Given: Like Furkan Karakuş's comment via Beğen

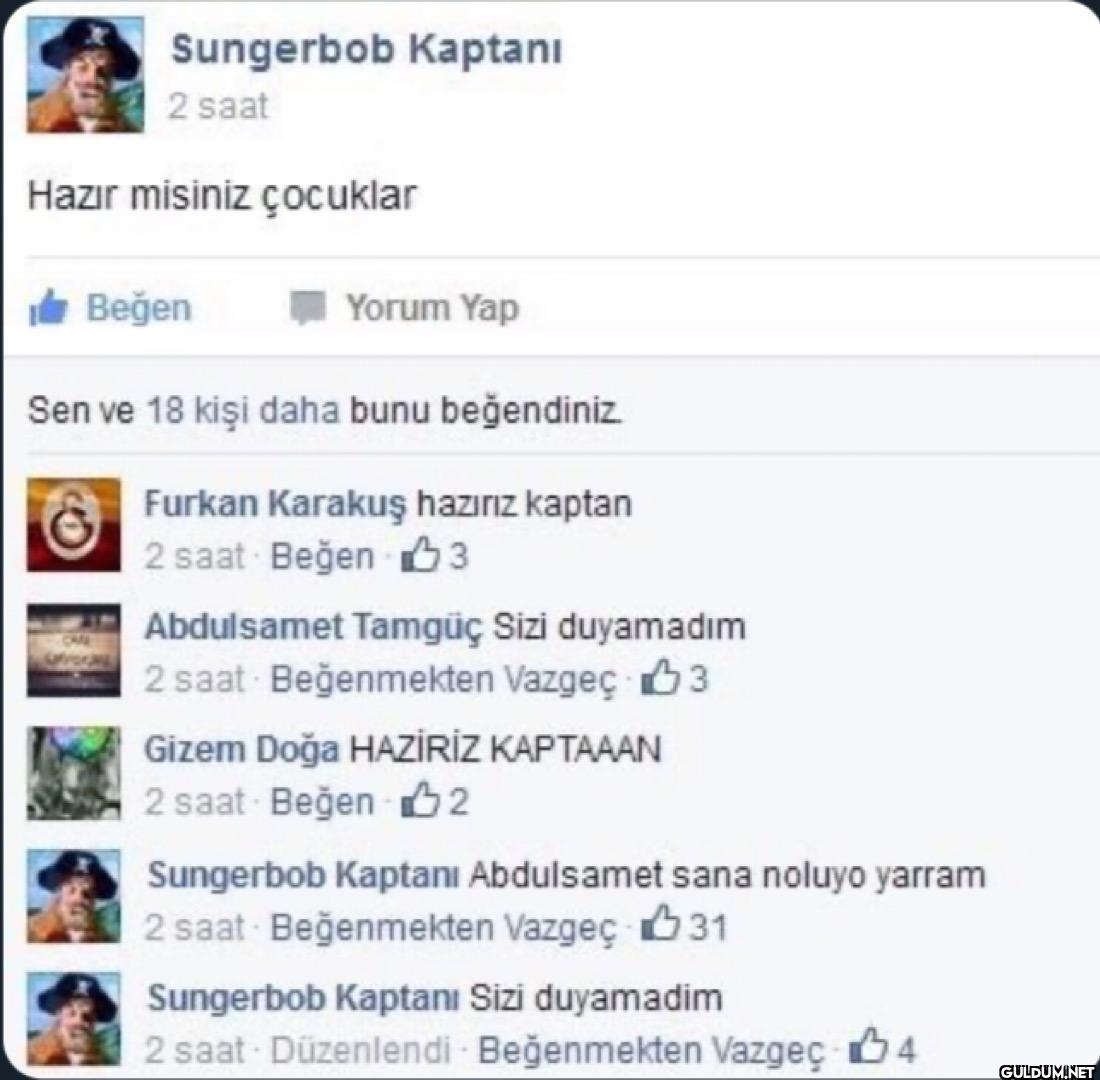Looking at the screenshot, I should [322, 556].
